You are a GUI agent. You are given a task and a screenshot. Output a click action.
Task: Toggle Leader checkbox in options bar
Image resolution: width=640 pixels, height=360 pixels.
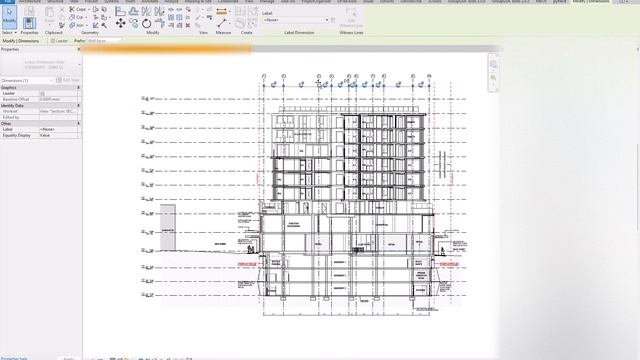tap(53, 41)
